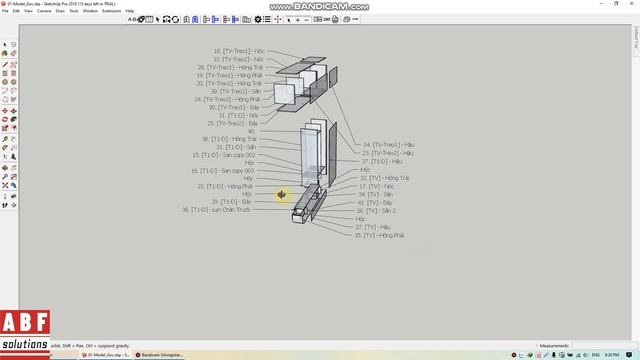Click the ENG language indicator
The image size is (640, 360).
596,355
